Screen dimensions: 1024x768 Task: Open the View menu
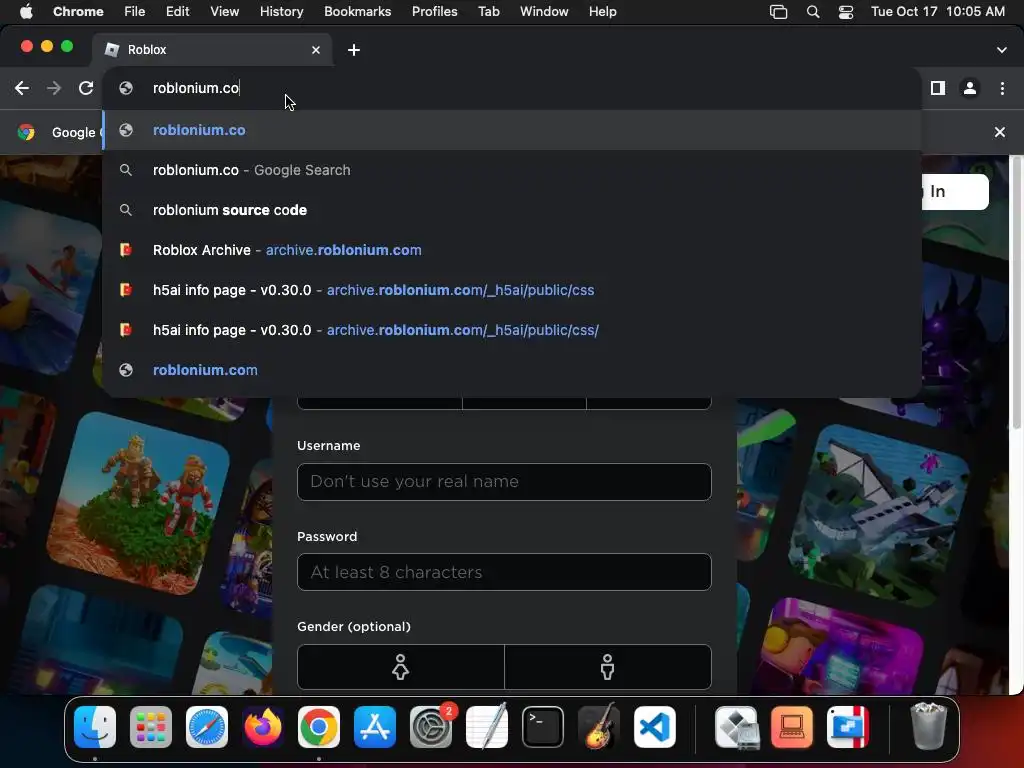tap(224, 12)
